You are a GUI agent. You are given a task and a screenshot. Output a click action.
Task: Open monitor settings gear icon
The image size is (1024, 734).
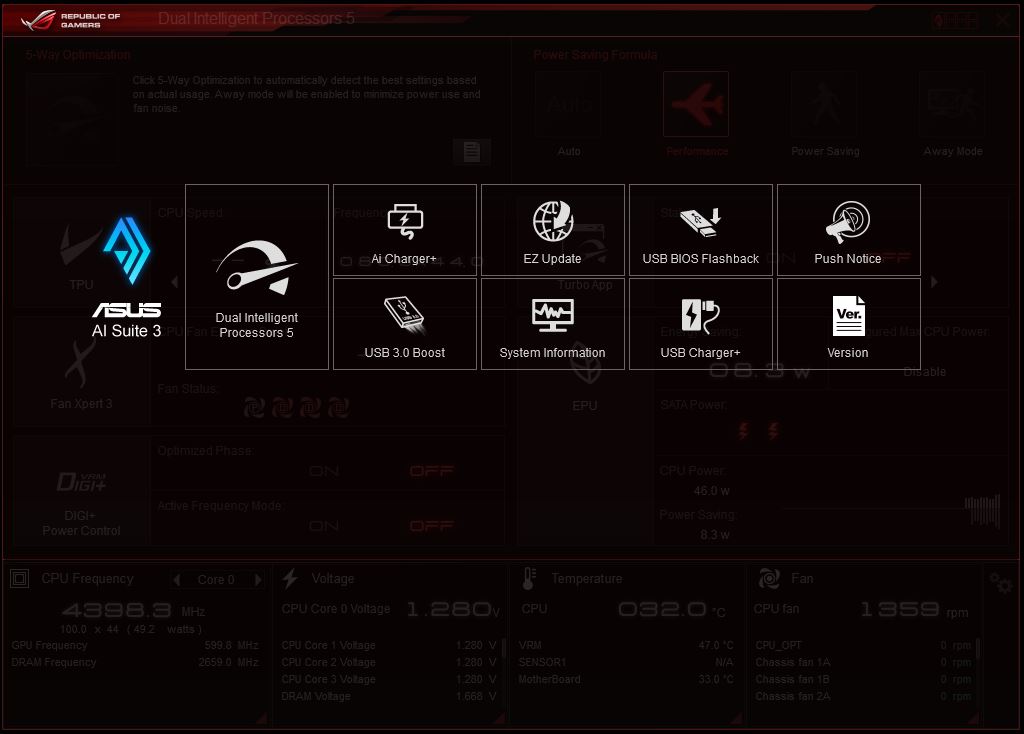(1000, 583)
